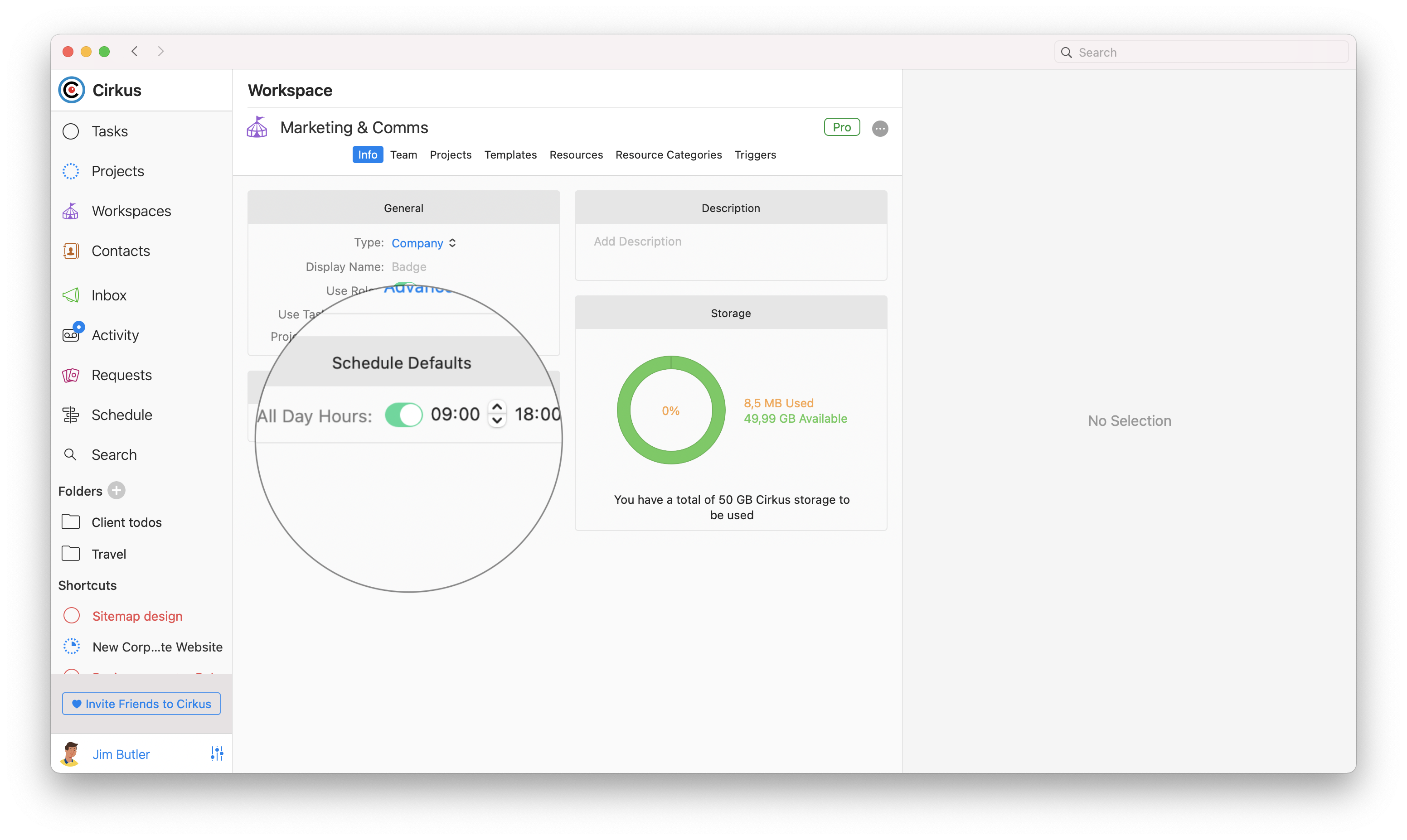Open Inbox via its megaphone icon
1407x840 pixels.
[71, 295]
